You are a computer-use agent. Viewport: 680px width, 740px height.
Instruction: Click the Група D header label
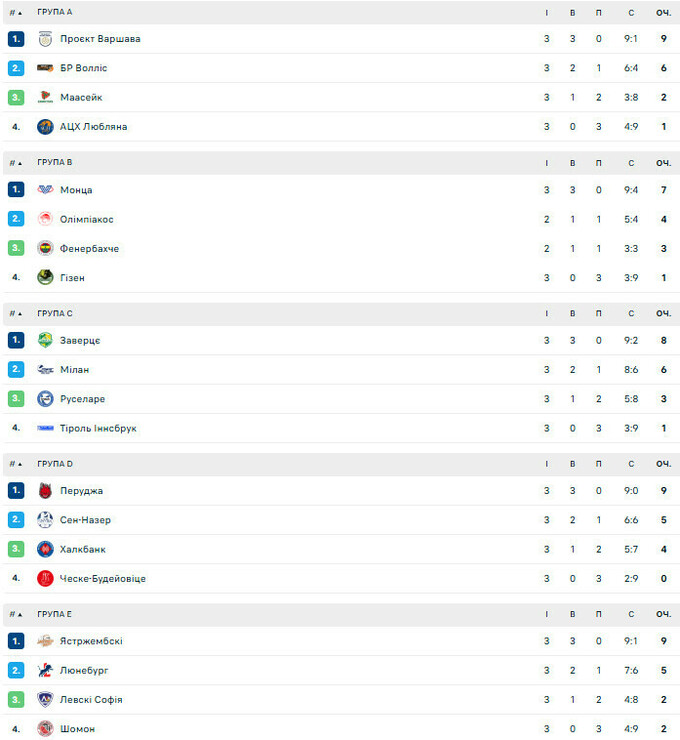click(55, 464)
